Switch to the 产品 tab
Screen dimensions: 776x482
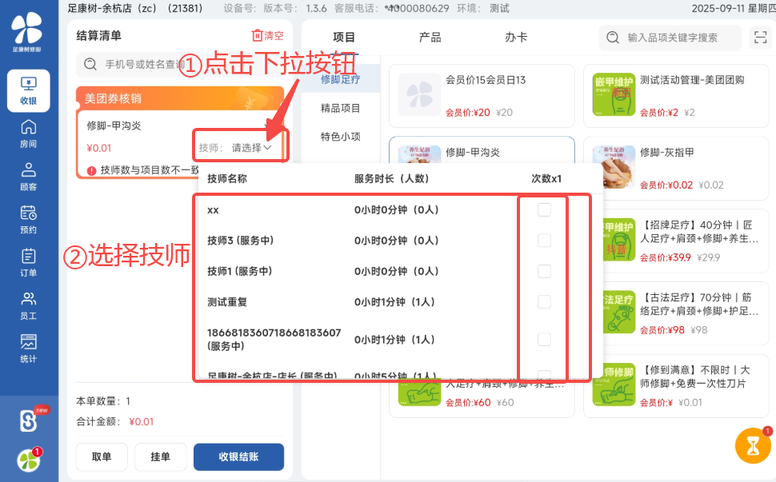430,37
